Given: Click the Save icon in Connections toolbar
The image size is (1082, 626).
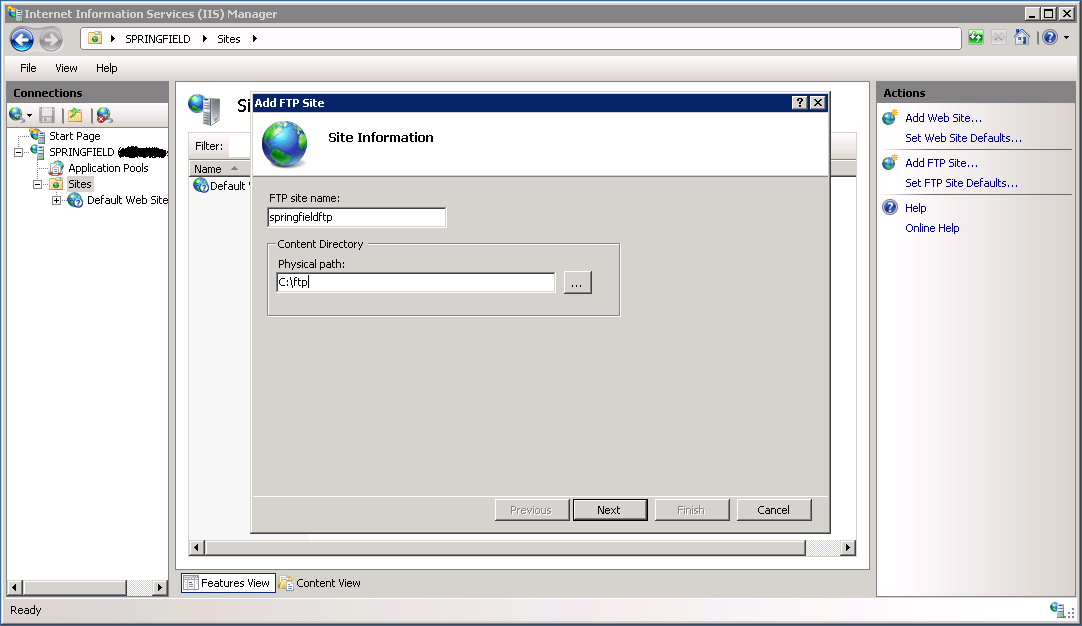Looking at the screenshot, I should pos(47,115).
